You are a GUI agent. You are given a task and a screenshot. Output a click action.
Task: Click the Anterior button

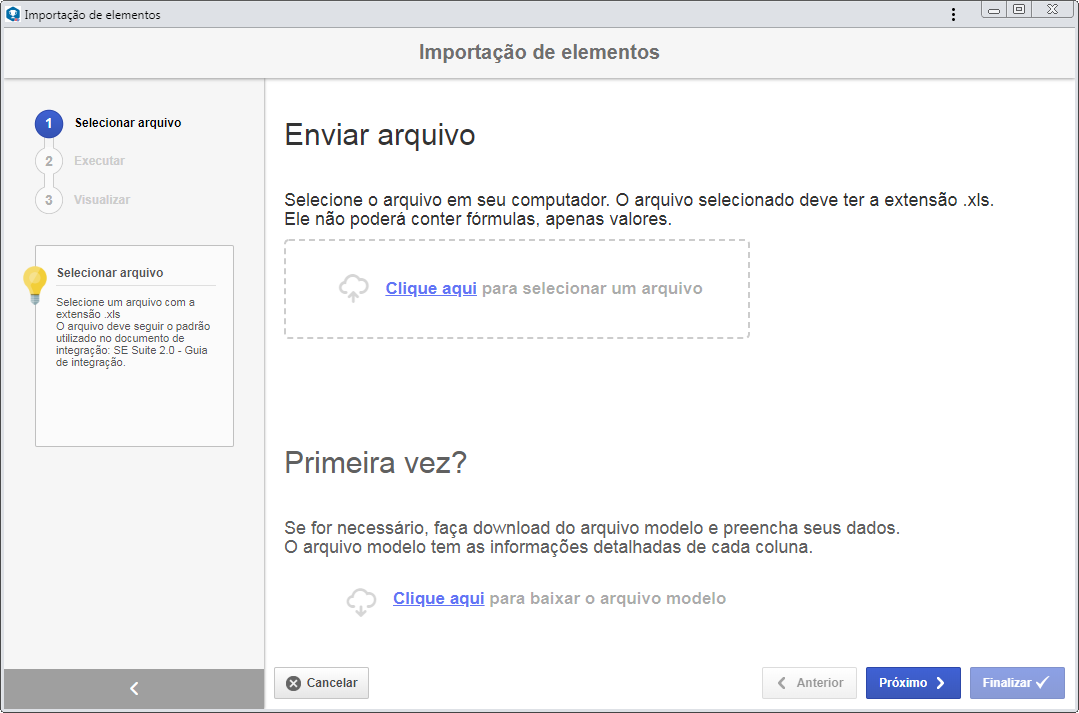point(809,683)
